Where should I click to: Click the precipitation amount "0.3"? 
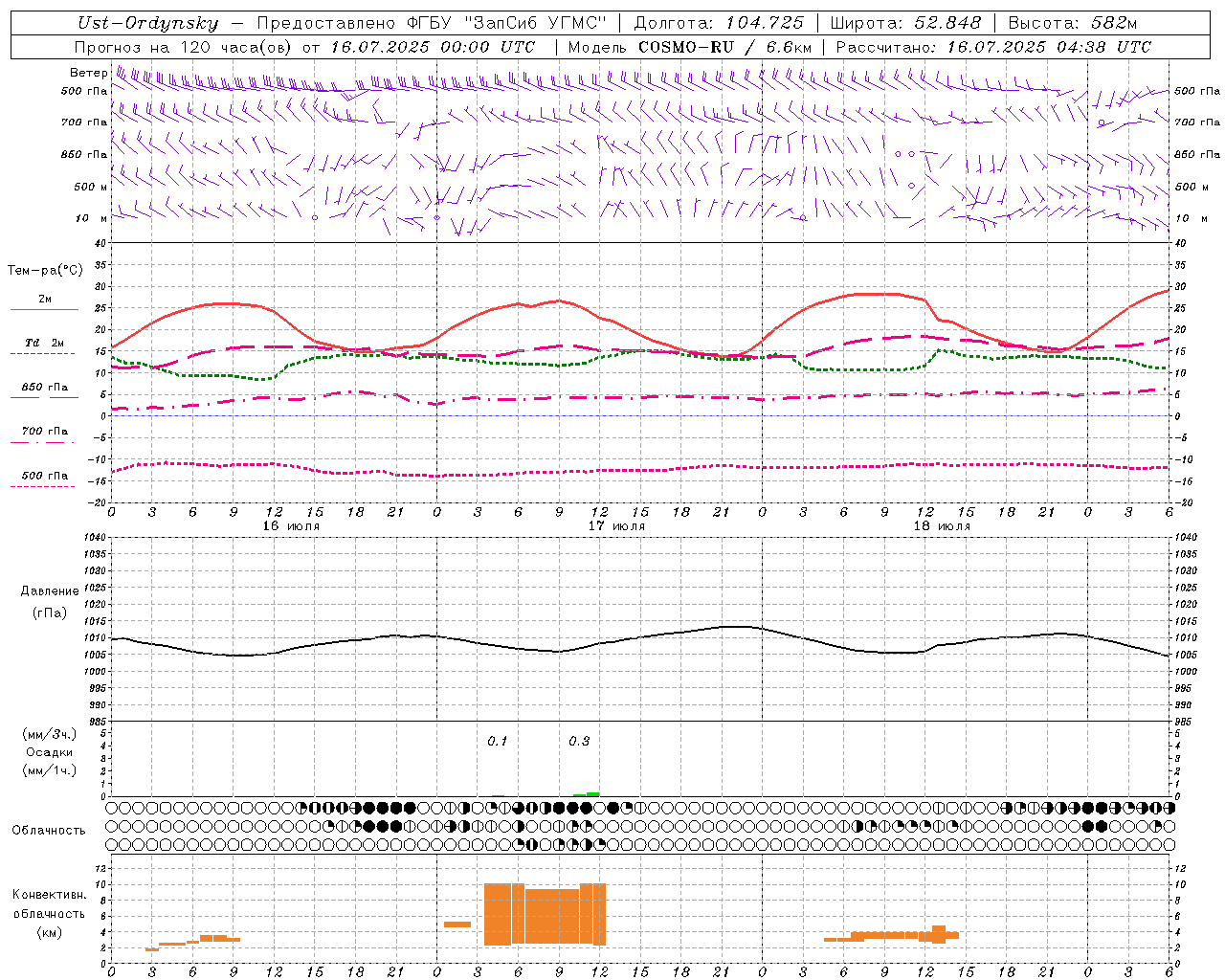tap(579, 742)
